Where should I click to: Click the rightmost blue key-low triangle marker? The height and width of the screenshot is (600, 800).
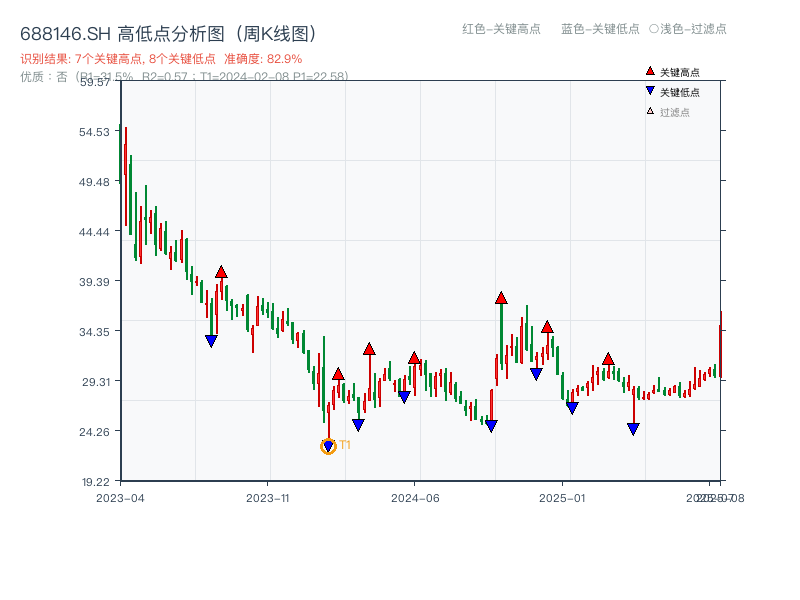pos(633,429)
